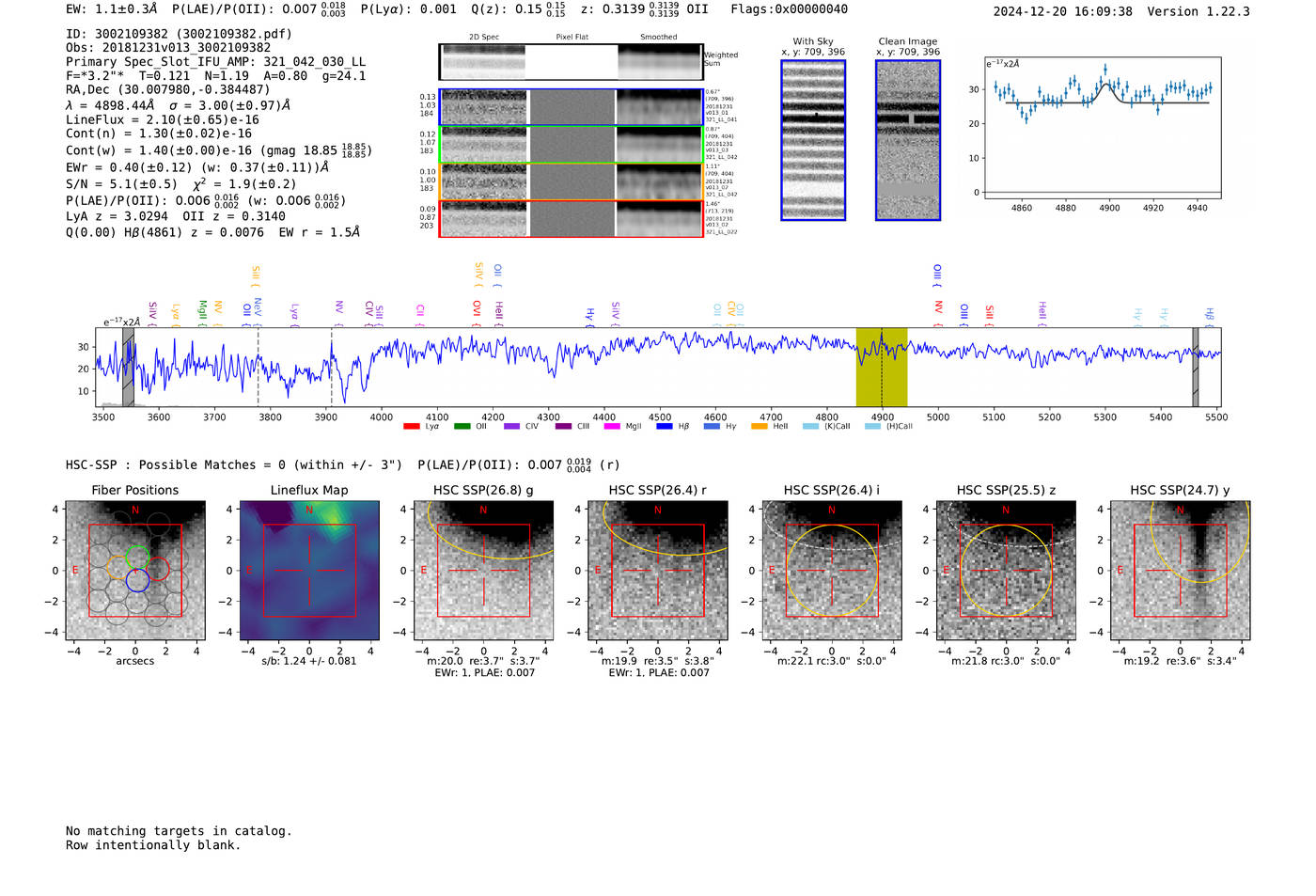Viewport: 1316px width, 896px height.
Task: Click the orange-bordered 2D fiber spectrum row
Action: 571,181
